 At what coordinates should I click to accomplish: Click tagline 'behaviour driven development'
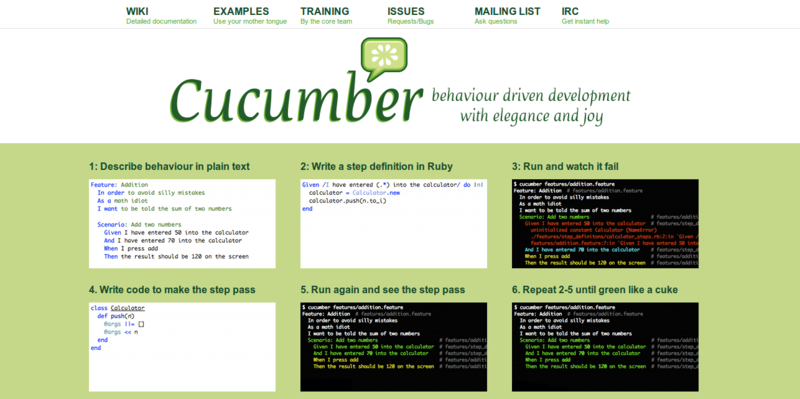pos(531,95)
